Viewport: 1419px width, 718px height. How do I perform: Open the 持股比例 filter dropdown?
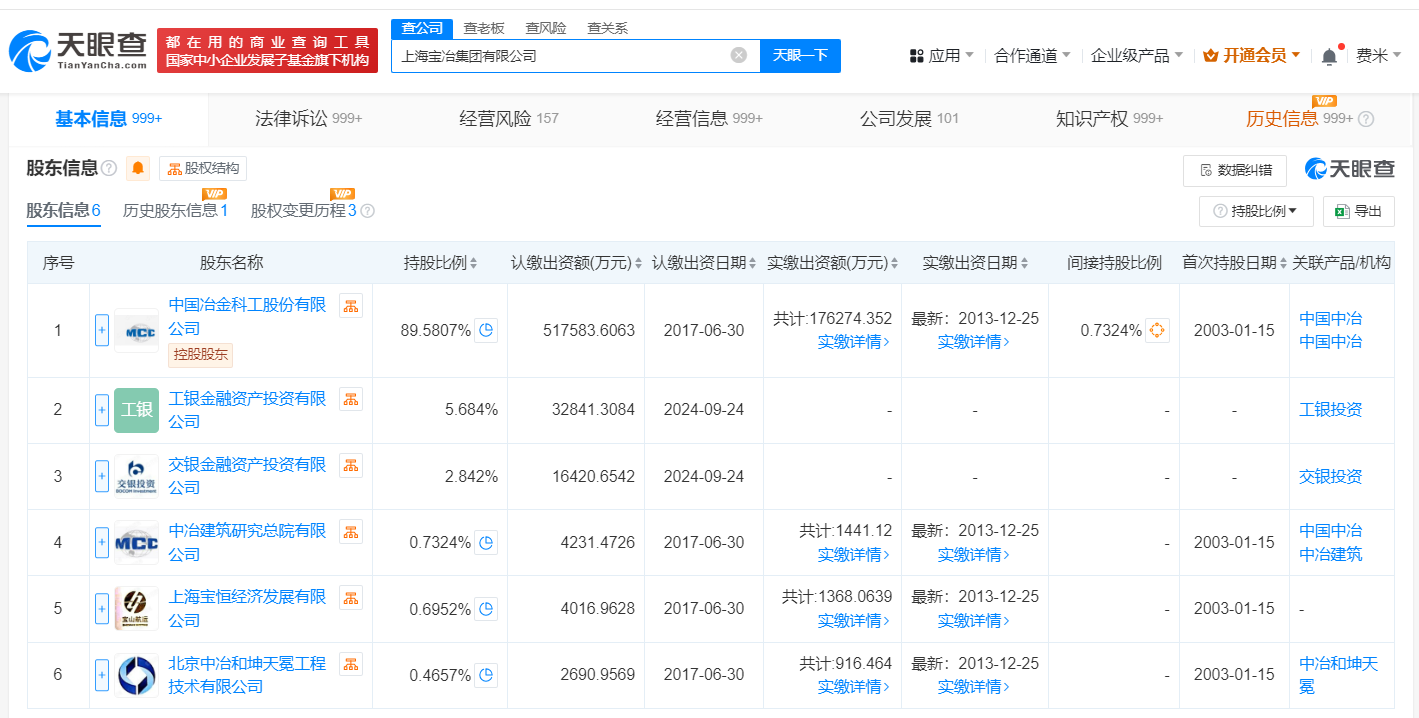(1256, 211)
